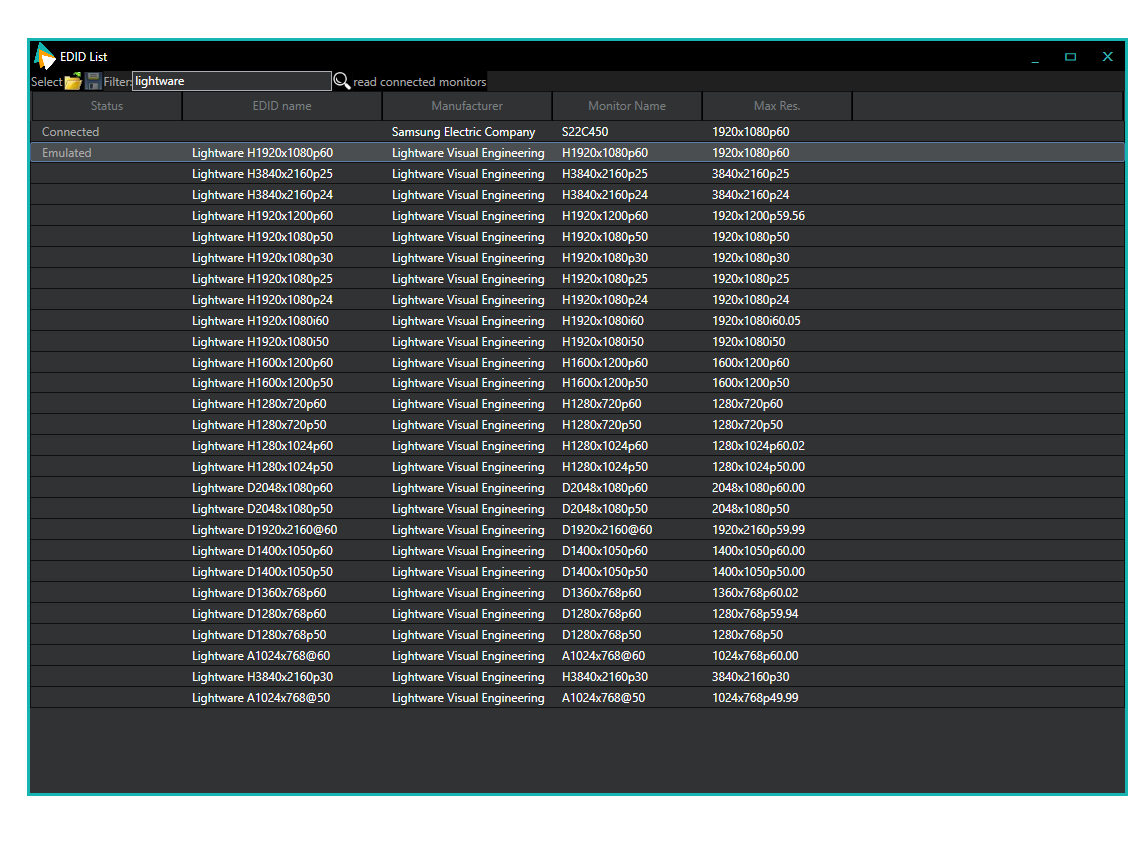Viewport: 1142px width, 868px height.
Task: Select EDID name "Lightware H1280x720p60"
Action: click(259, 404)
